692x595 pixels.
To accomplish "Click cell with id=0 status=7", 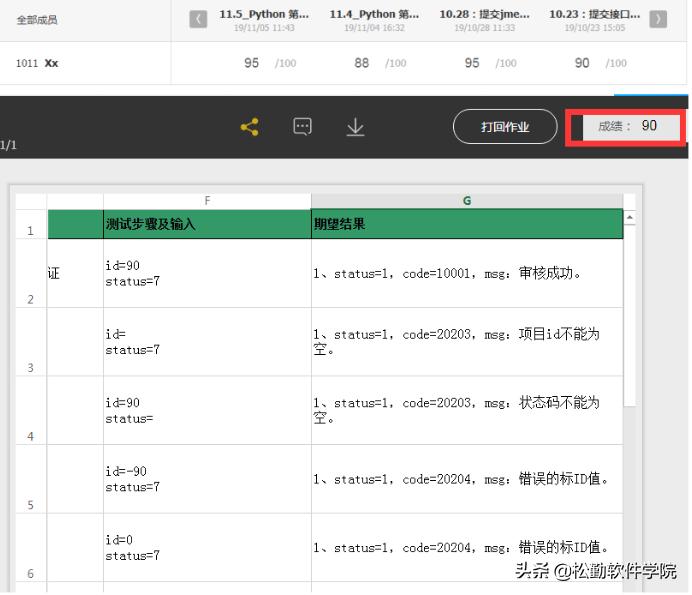I will (207, 547).
